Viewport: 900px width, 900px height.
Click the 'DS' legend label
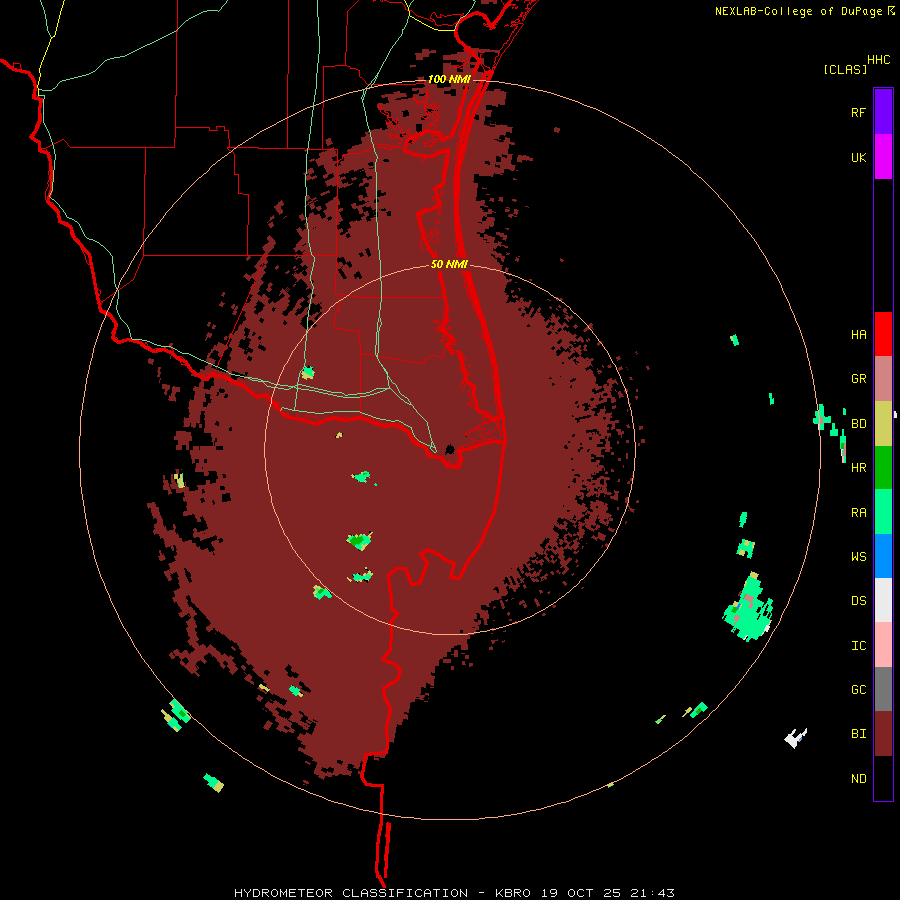click(858, 600)
